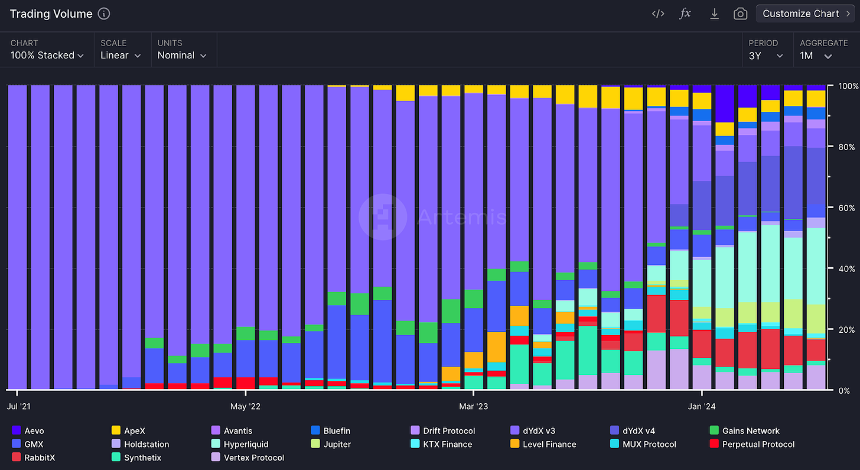Click the Gains Network legend label

[x=751, y=431]
